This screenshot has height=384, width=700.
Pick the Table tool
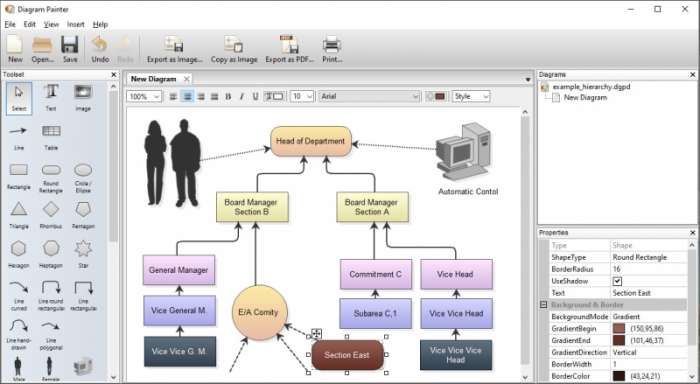(x=51, y=137)
